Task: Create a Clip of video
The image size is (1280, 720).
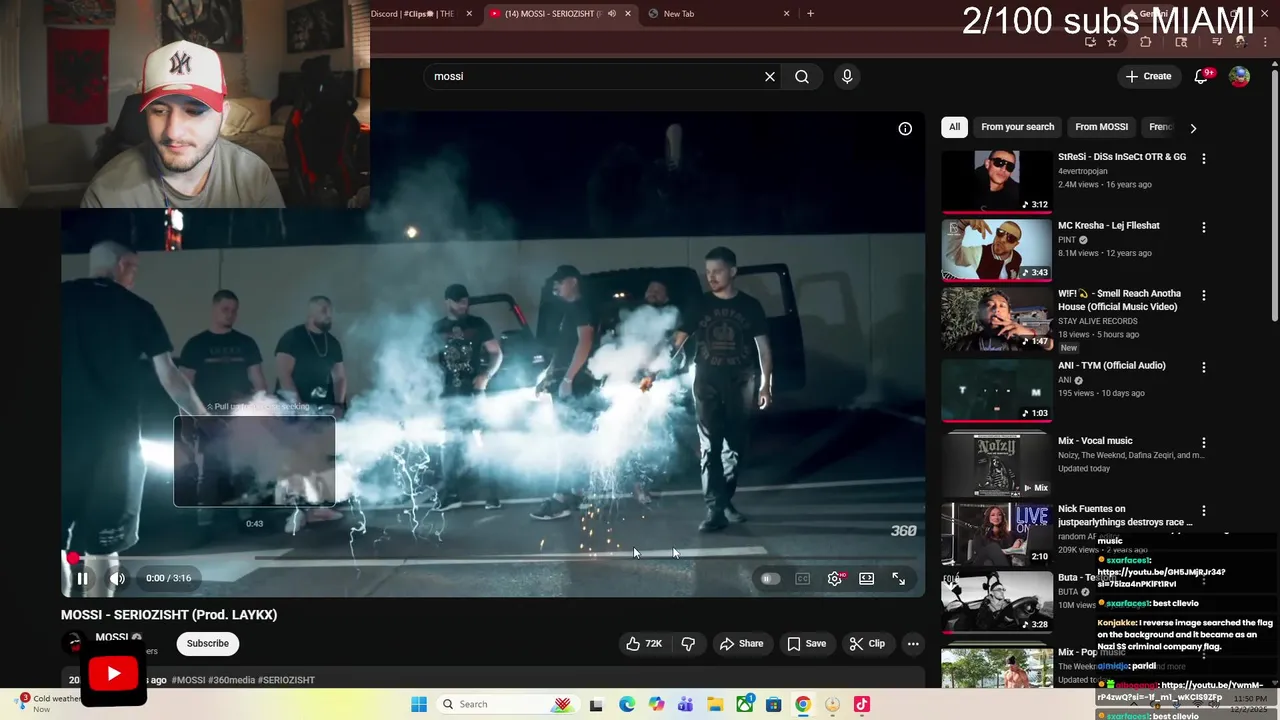Action: coord(867,644)
